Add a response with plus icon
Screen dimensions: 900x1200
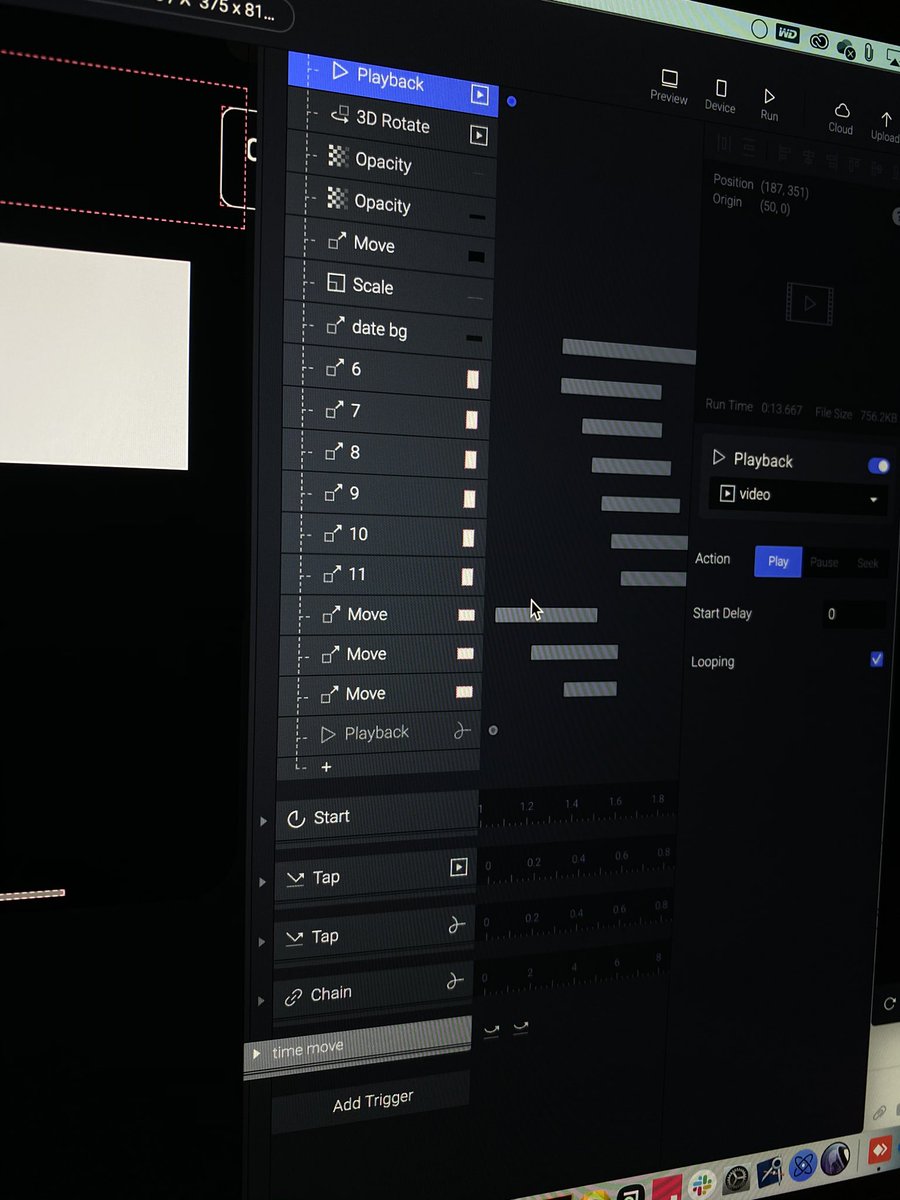[x=326, y=767]
